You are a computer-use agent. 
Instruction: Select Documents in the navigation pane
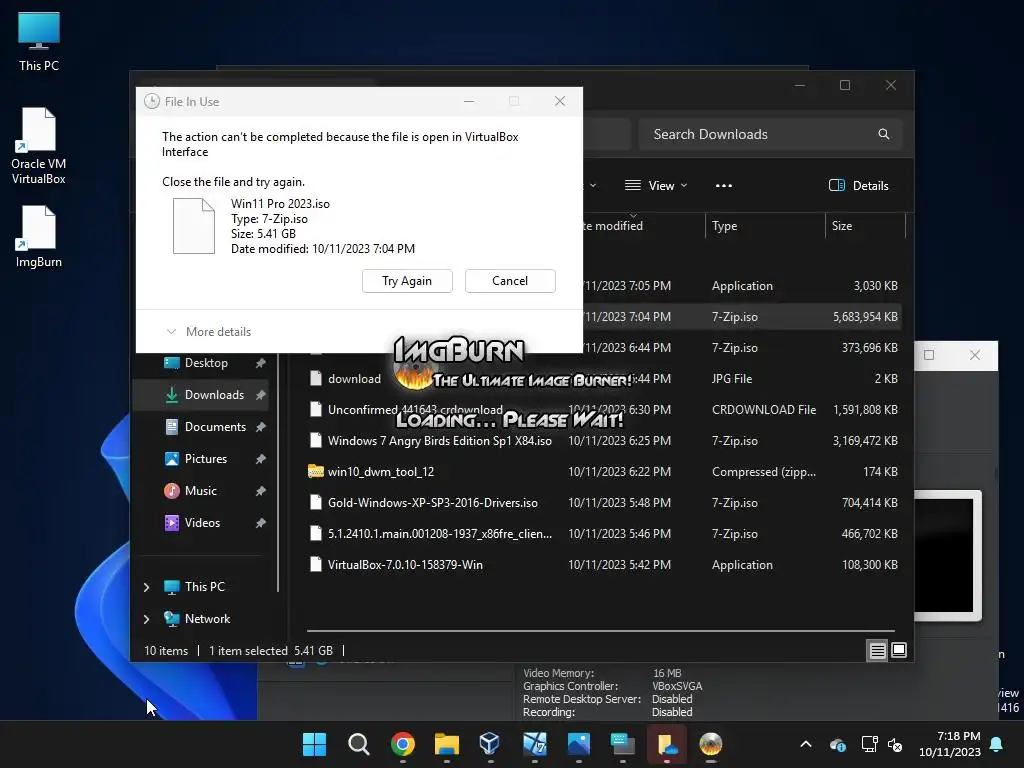point(215,427)
